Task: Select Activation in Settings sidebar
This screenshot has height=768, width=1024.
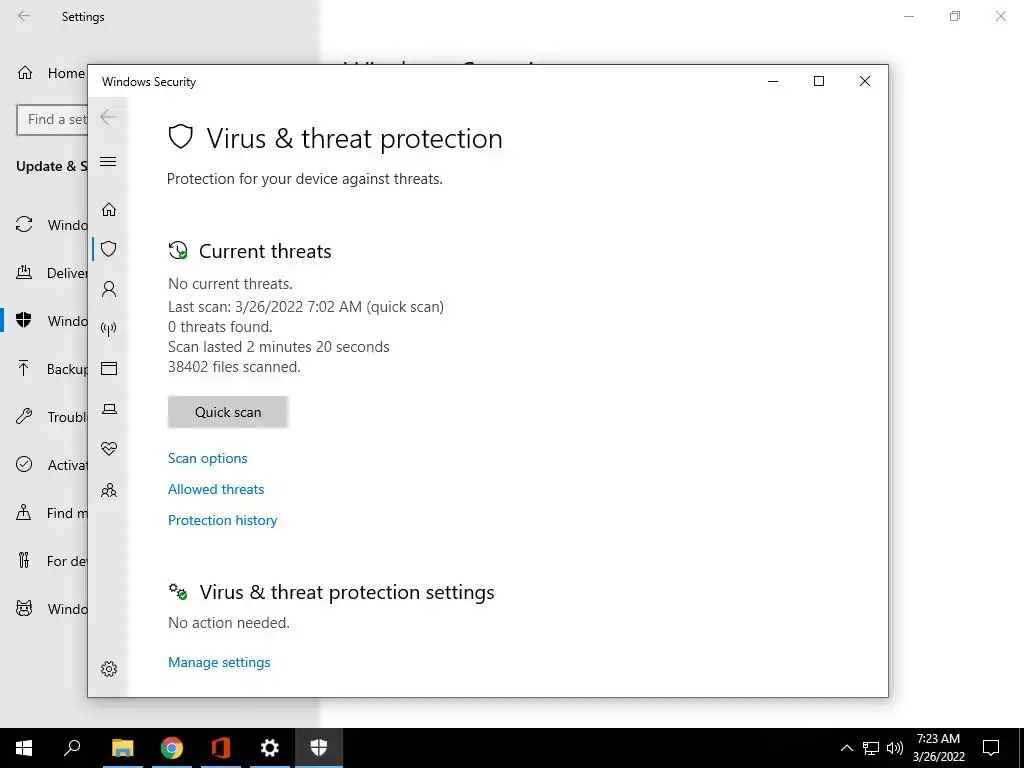Action: pyautogui.click(x=51, y=465)
